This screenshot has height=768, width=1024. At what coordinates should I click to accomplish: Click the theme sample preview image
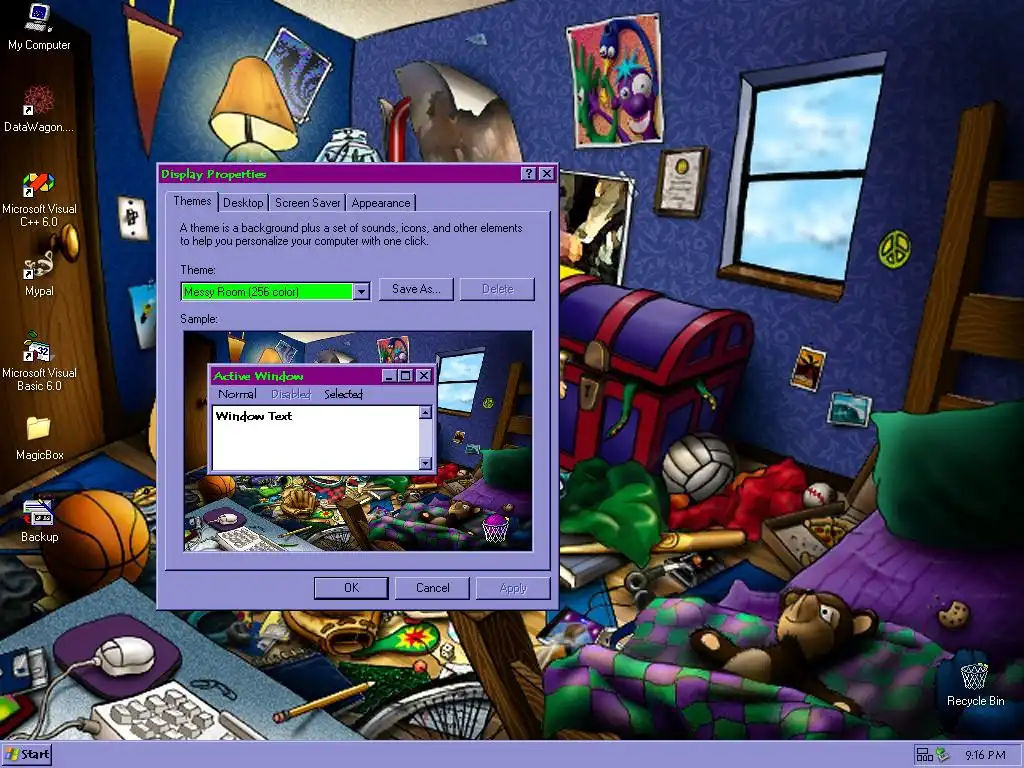click(358, 441)
